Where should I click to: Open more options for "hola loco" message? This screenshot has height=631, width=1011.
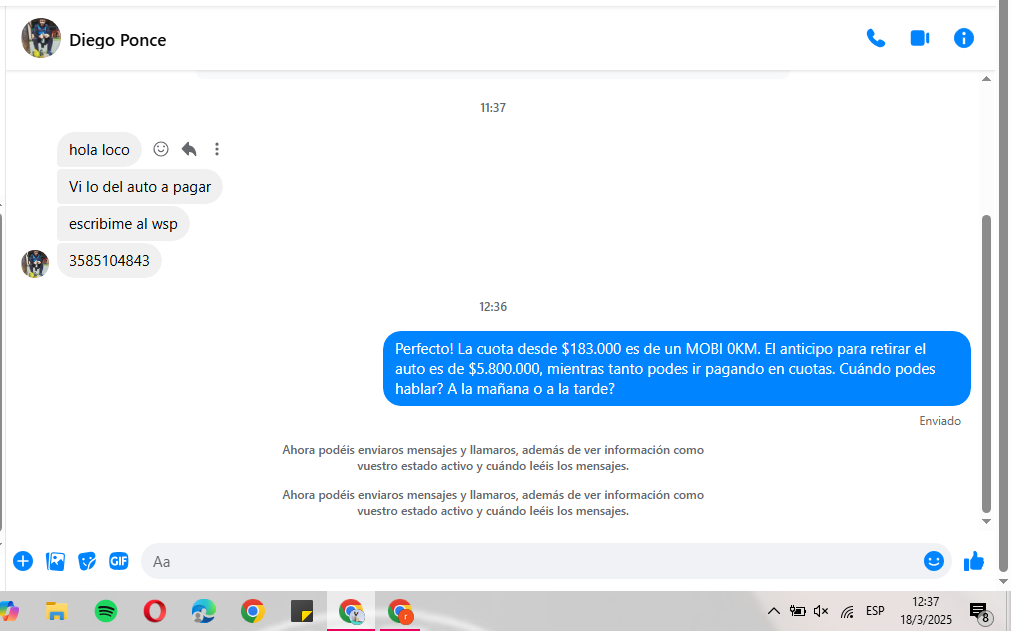tap(217, 150)
